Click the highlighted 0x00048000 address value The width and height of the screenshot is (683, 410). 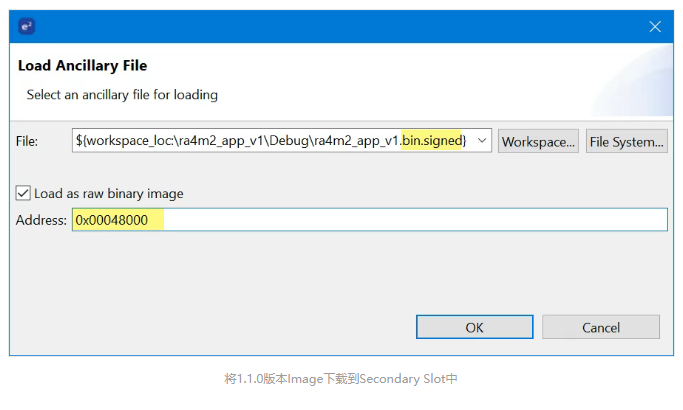112,220
